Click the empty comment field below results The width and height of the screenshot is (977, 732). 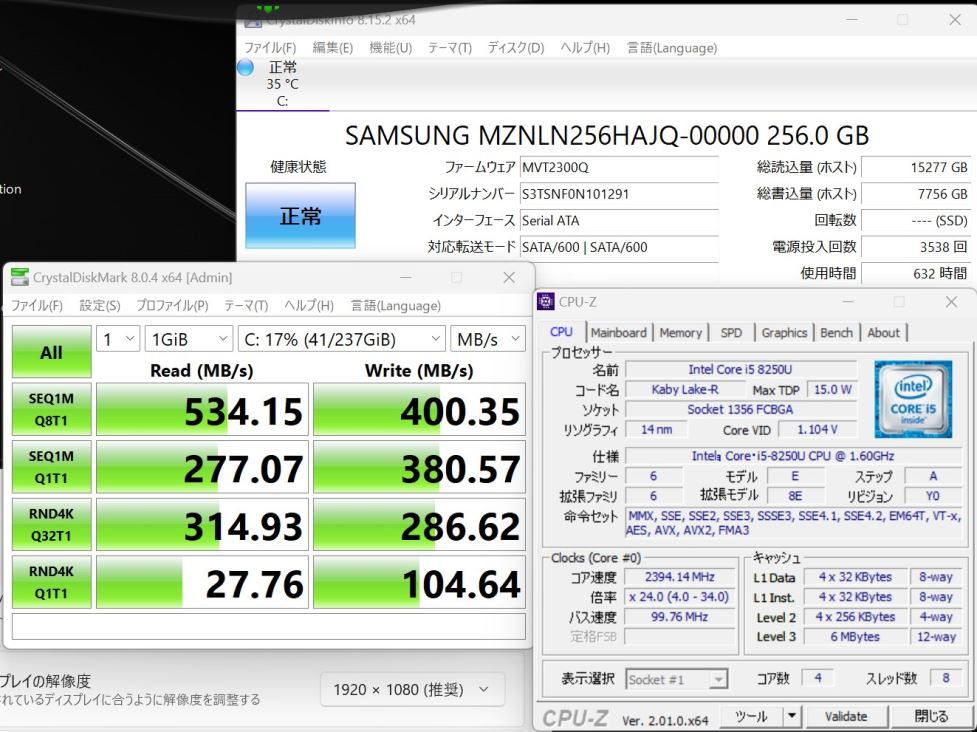tap(269, 627)
